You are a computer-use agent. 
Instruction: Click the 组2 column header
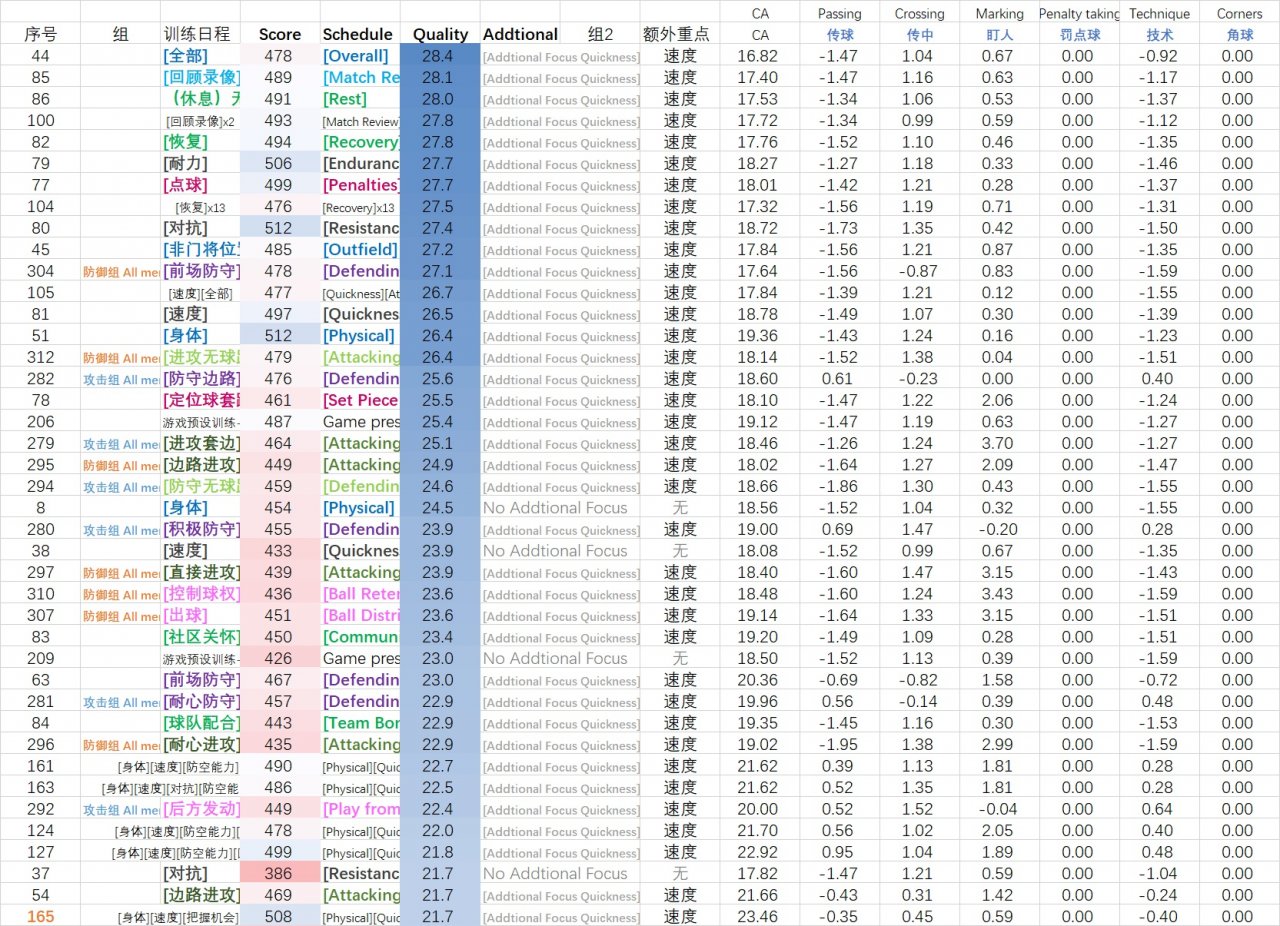(x=600, y=34)
